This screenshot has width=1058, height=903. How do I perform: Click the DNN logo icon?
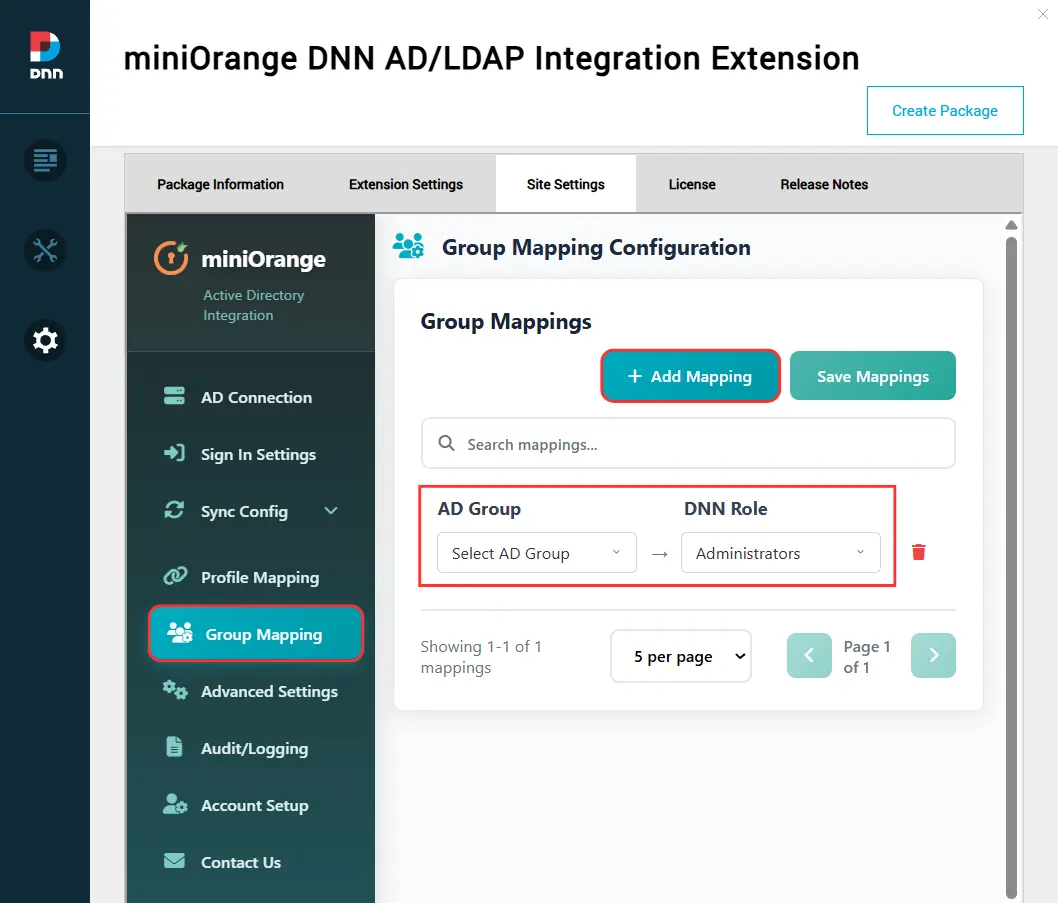click(x=45, y=55)
